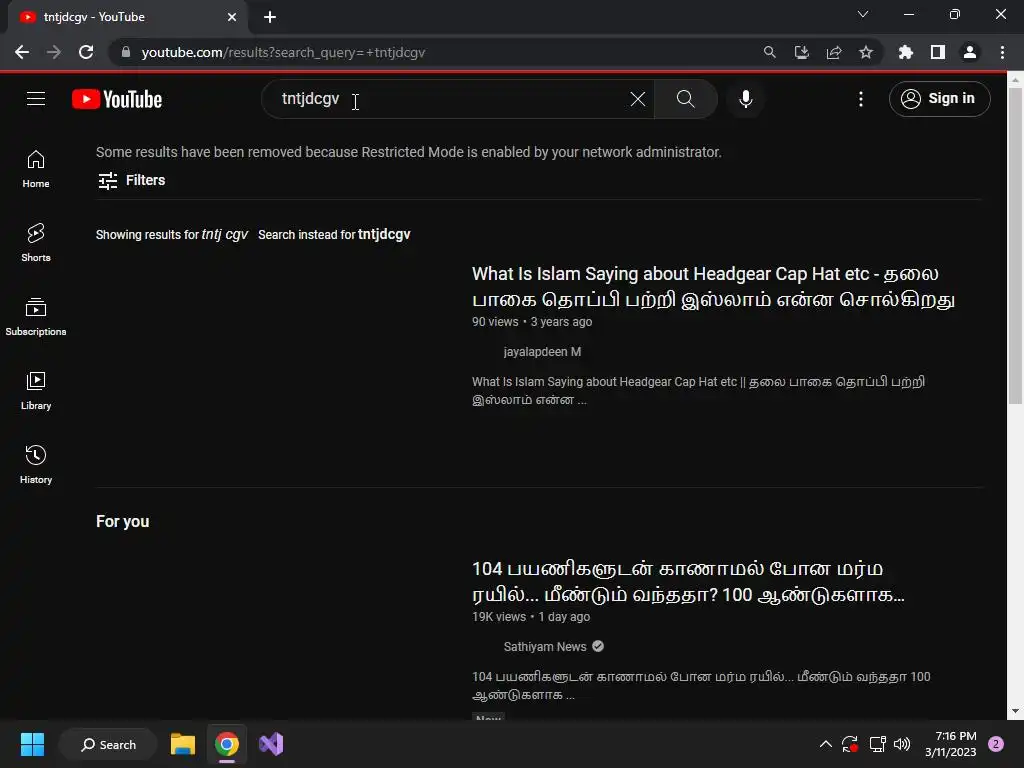Open YouTube settings three-dot menu
Screen dimensions: 1024x768
click(x=861, y=99)
